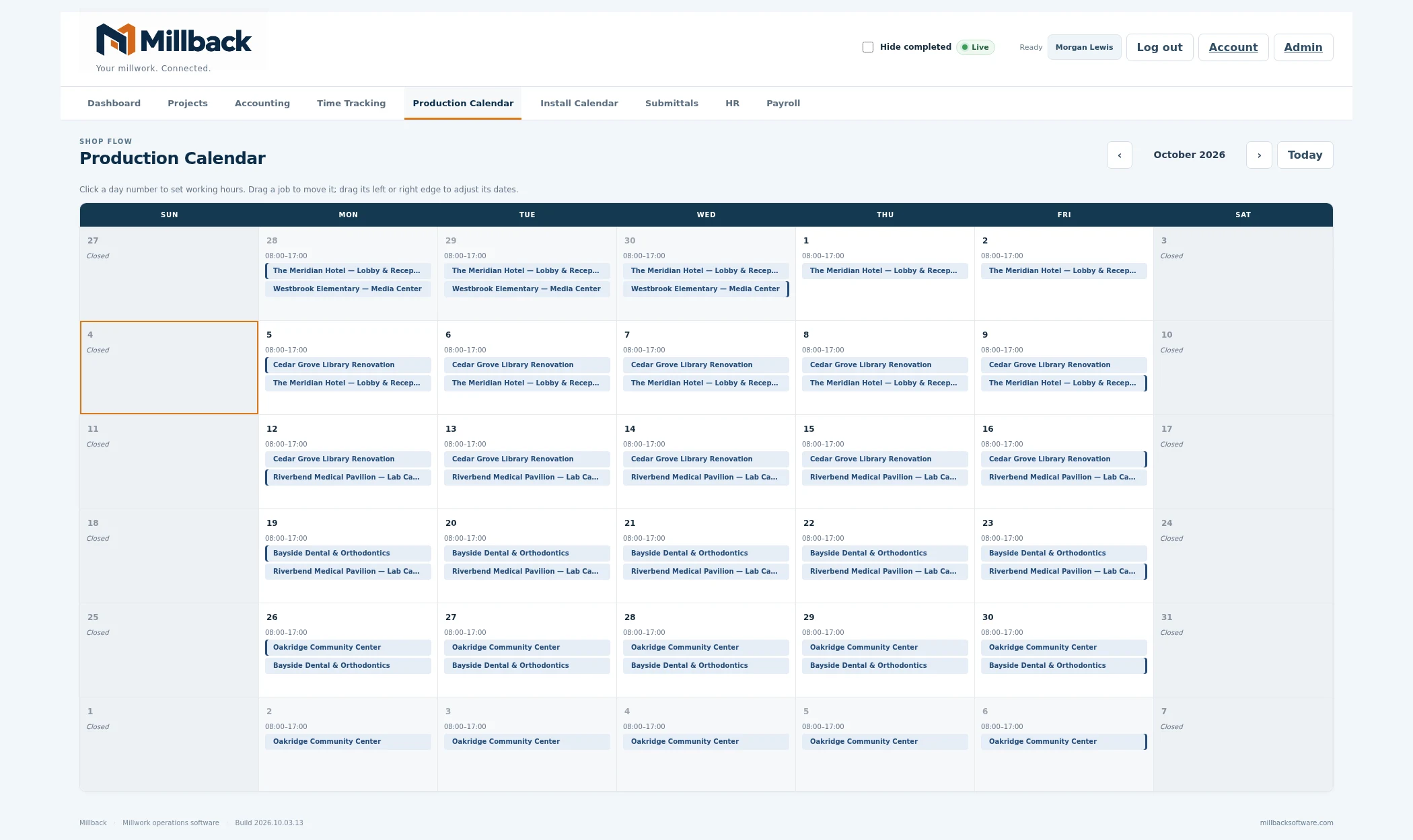Click the Live status indicator
Screen dimensions: 1413x840
pos(976,47)
